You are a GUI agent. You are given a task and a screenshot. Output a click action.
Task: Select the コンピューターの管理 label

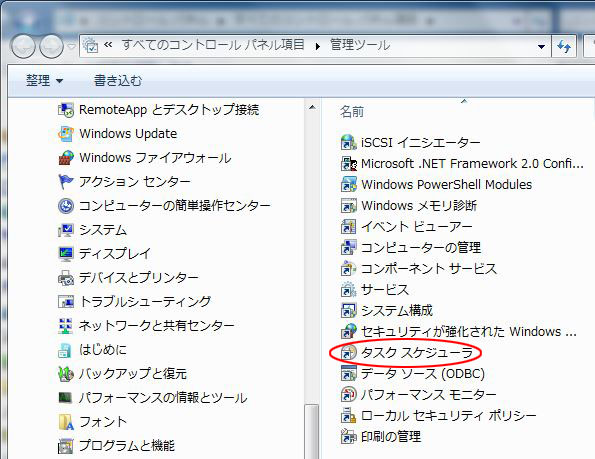pos(421,247)
